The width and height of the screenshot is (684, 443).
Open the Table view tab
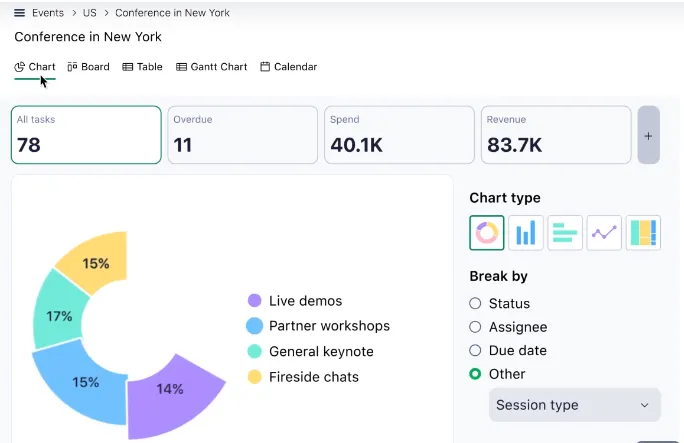click(142, 67)
